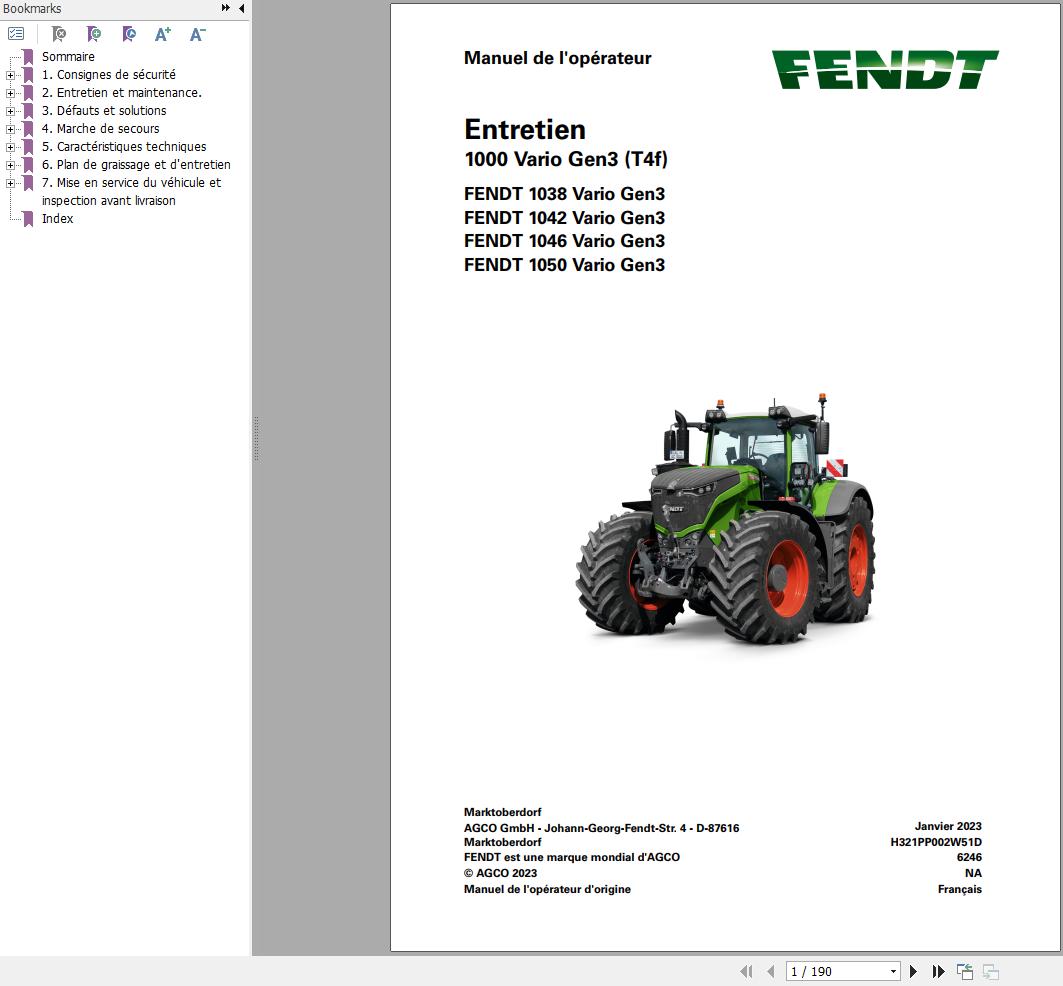The image size is (1063, 986).
Task: Click the 'Français' language label
Action: pos(959,889)
